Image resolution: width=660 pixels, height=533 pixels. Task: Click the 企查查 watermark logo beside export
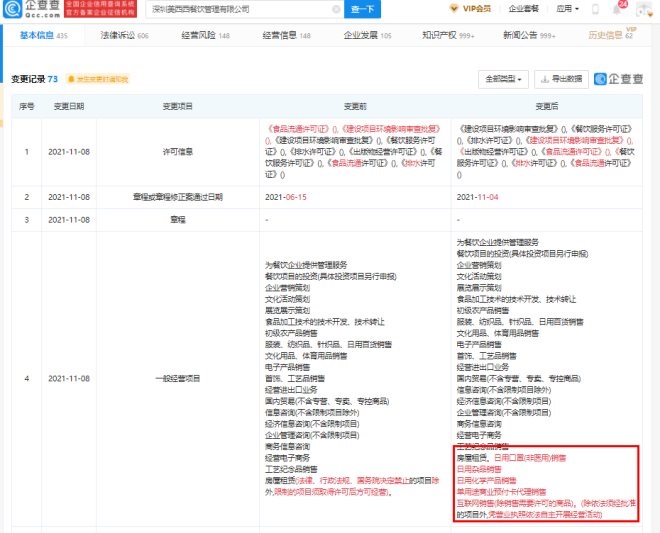(x=620, y=78)
